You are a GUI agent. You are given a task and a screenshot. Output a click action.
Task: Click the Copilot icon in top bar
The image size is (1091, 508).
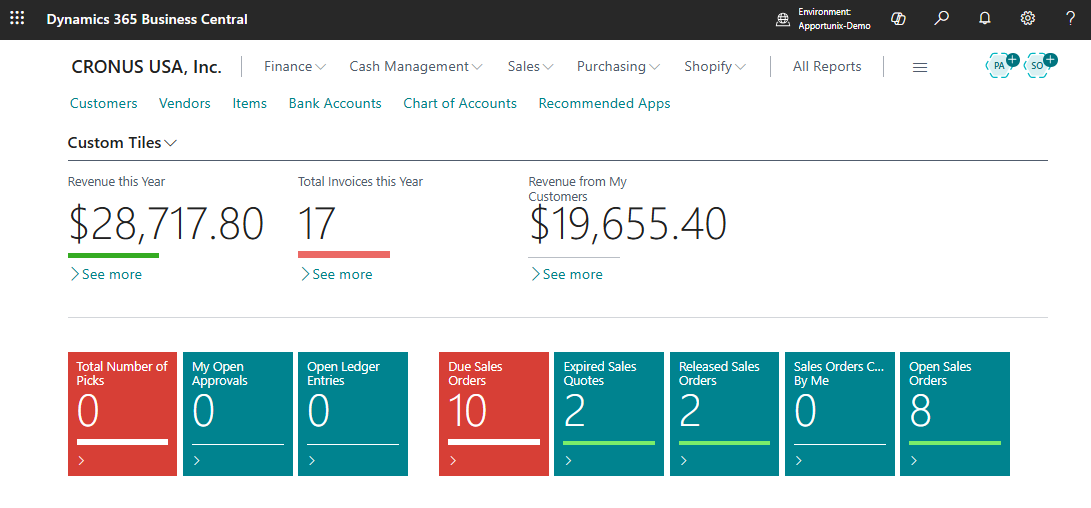pos(898,19)
